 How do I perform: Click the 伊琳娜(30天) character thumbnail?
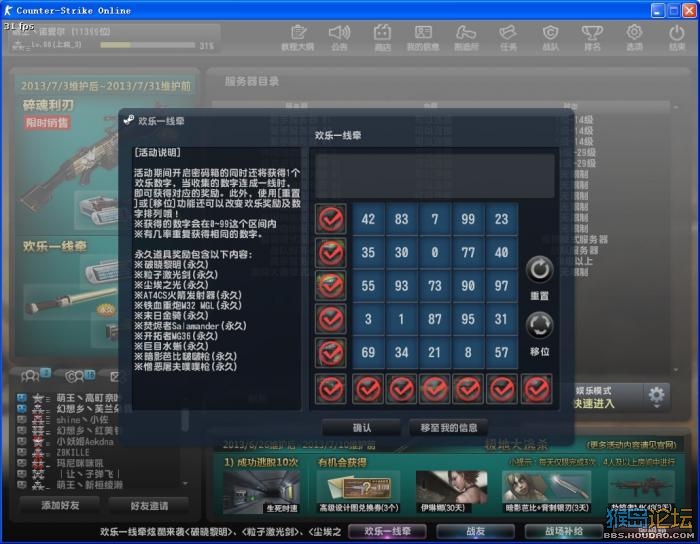pos(452,492)
